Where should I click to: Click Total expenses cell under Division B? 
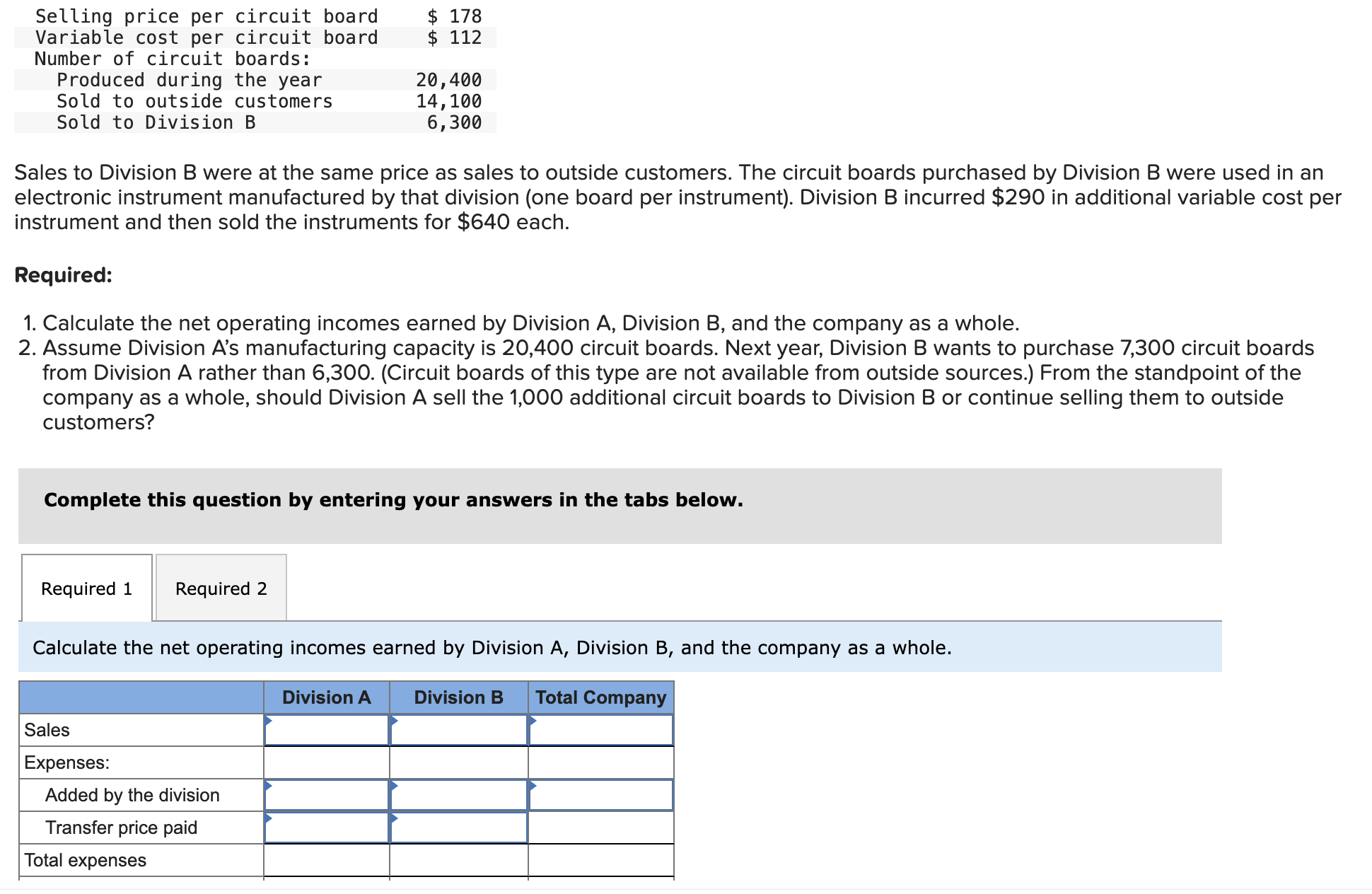458,860
